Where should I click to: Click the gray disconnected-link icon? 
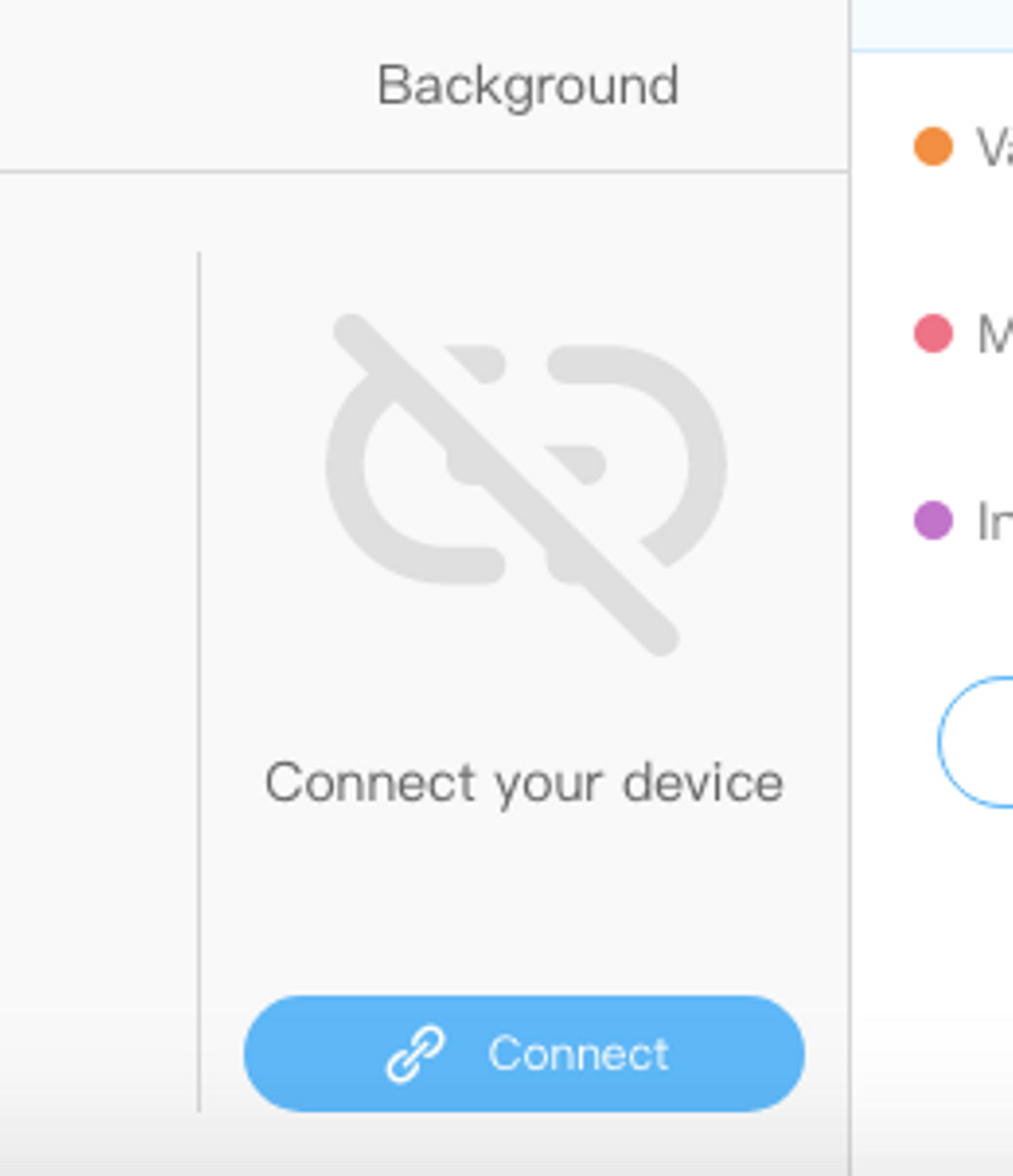[x=525, y=484]
